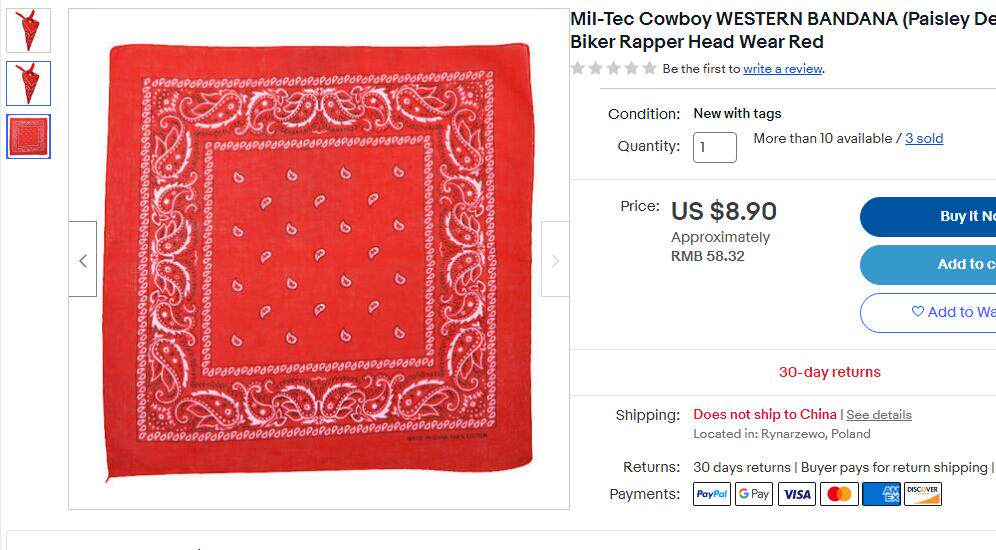
Task: Open the write a review link
Action: click(783, 69)
